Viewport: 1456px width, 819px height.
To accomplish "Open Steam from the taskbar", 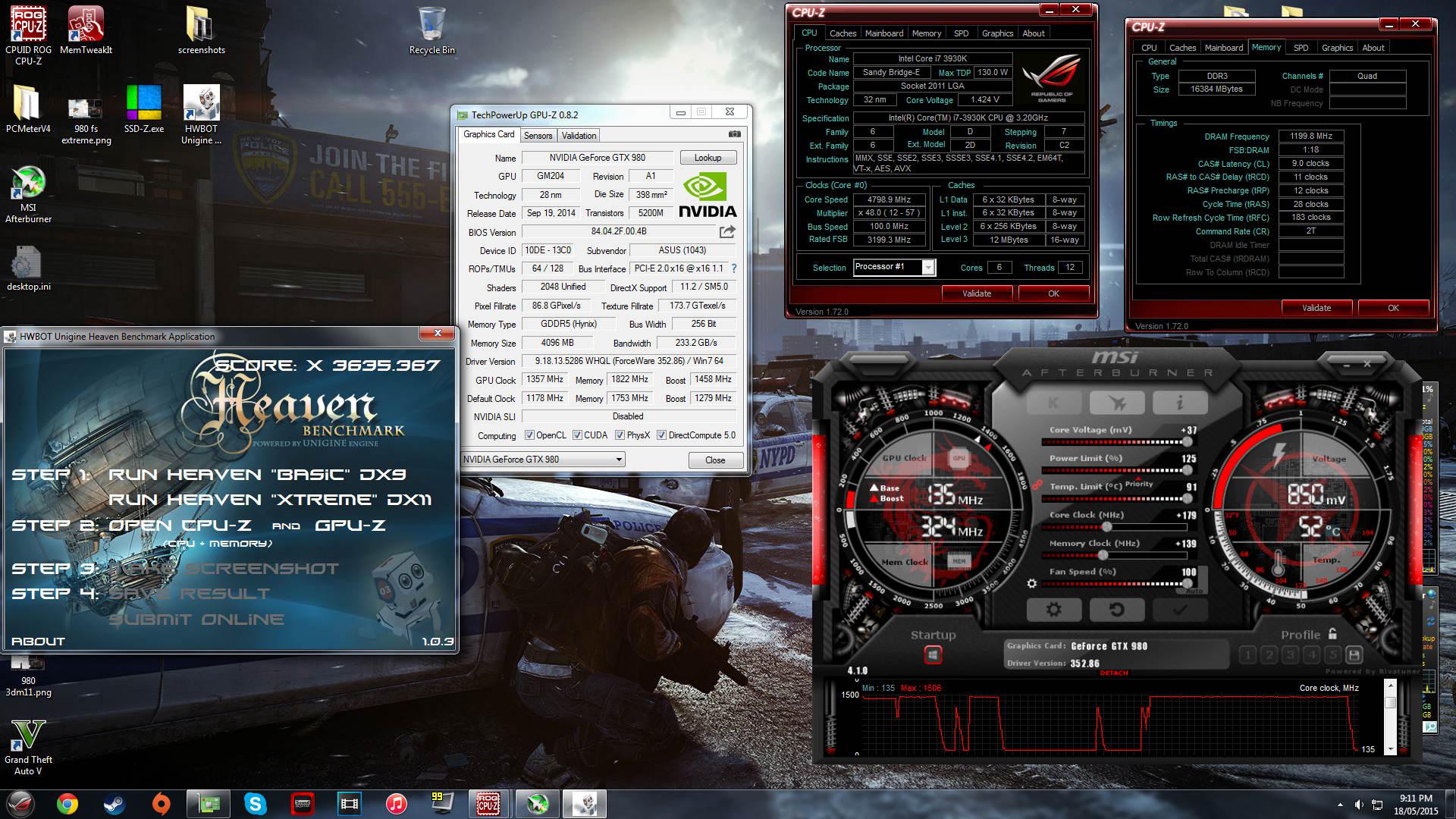I will coord(114,804).
